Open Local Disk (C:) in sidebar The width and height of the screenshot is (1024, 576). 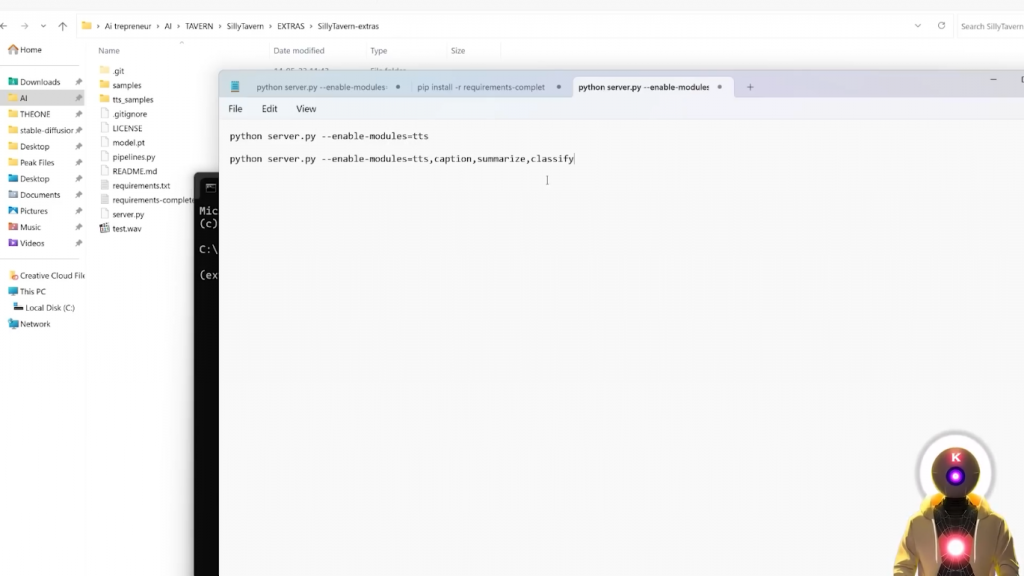[x=44, y=308]
